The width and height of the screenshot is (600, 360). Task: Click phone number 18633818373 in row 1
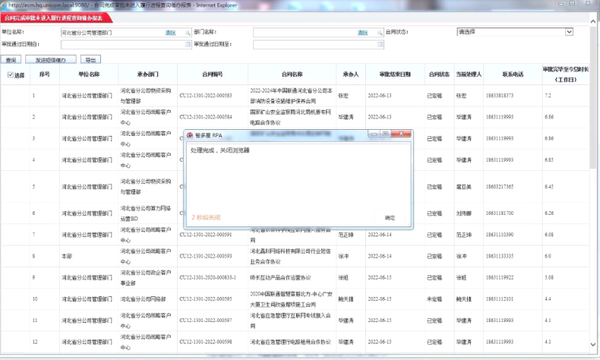click(500, 96)
